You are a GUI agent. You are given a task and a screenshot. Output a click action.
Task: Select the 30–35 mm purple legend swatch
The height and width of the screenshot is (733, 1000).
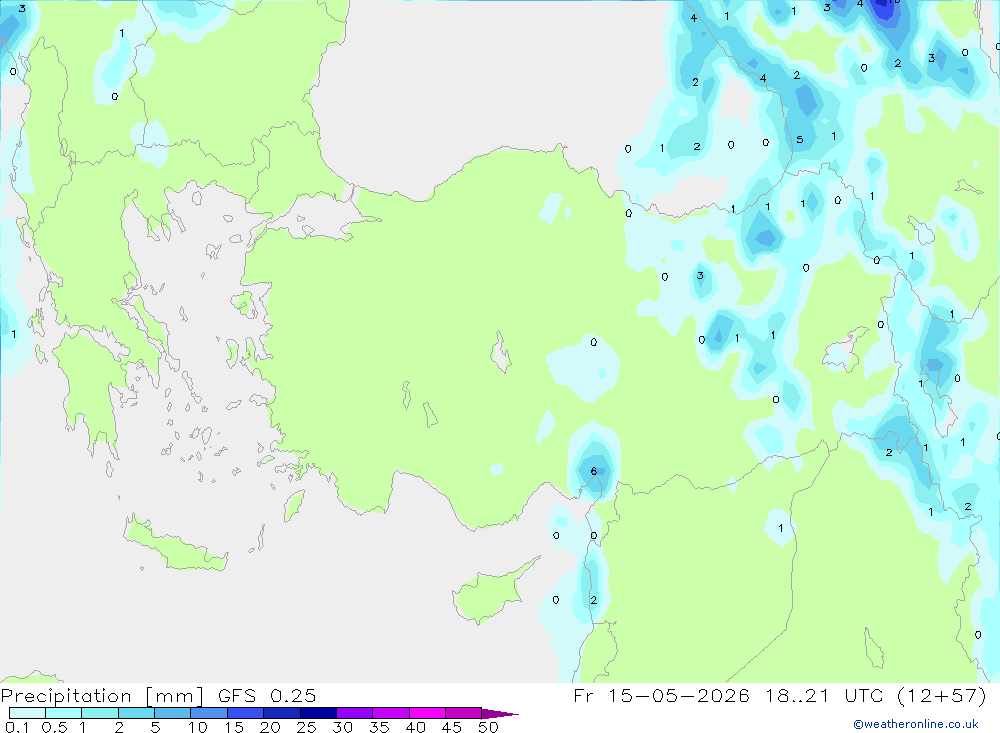click(x=355, y=713)
